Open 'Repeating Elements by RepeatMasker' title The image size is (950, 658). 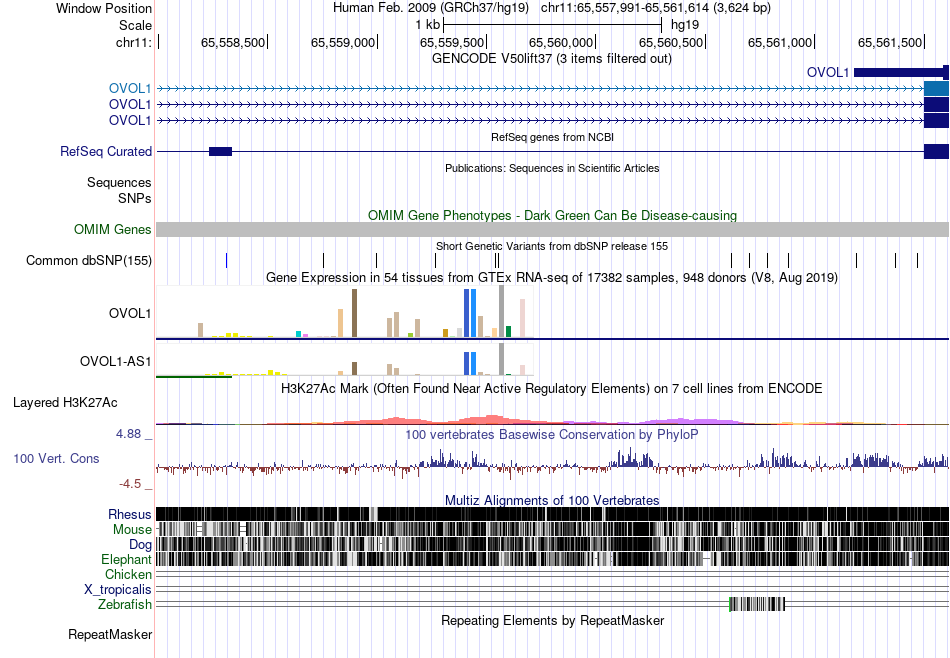[x=552, y=620]
